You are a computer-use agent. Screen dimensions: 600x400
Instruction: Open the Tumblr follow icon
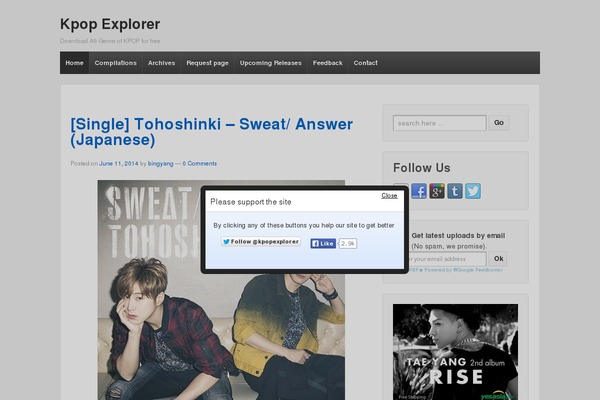[x=455, y=191]
